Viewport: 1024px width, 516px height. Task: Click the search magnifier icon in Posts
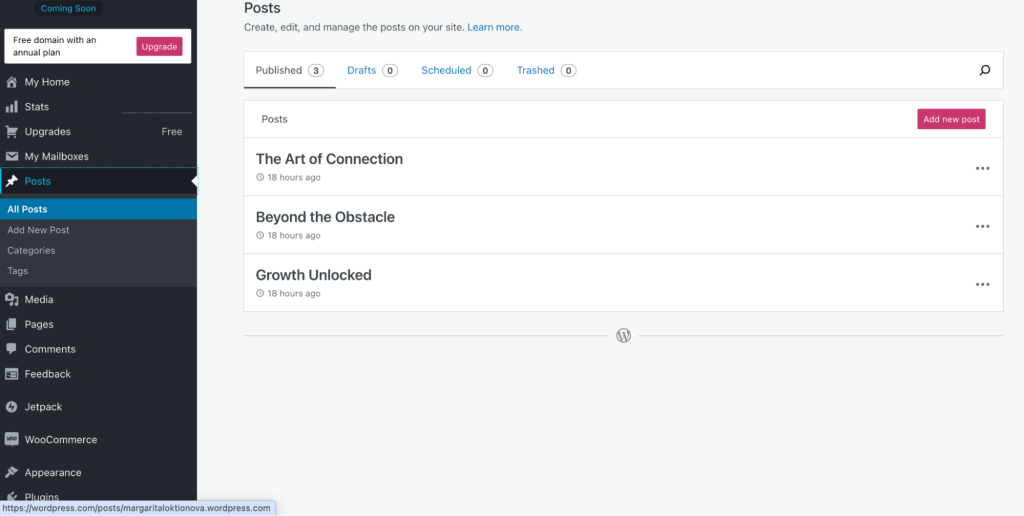(x=985, y=70)
